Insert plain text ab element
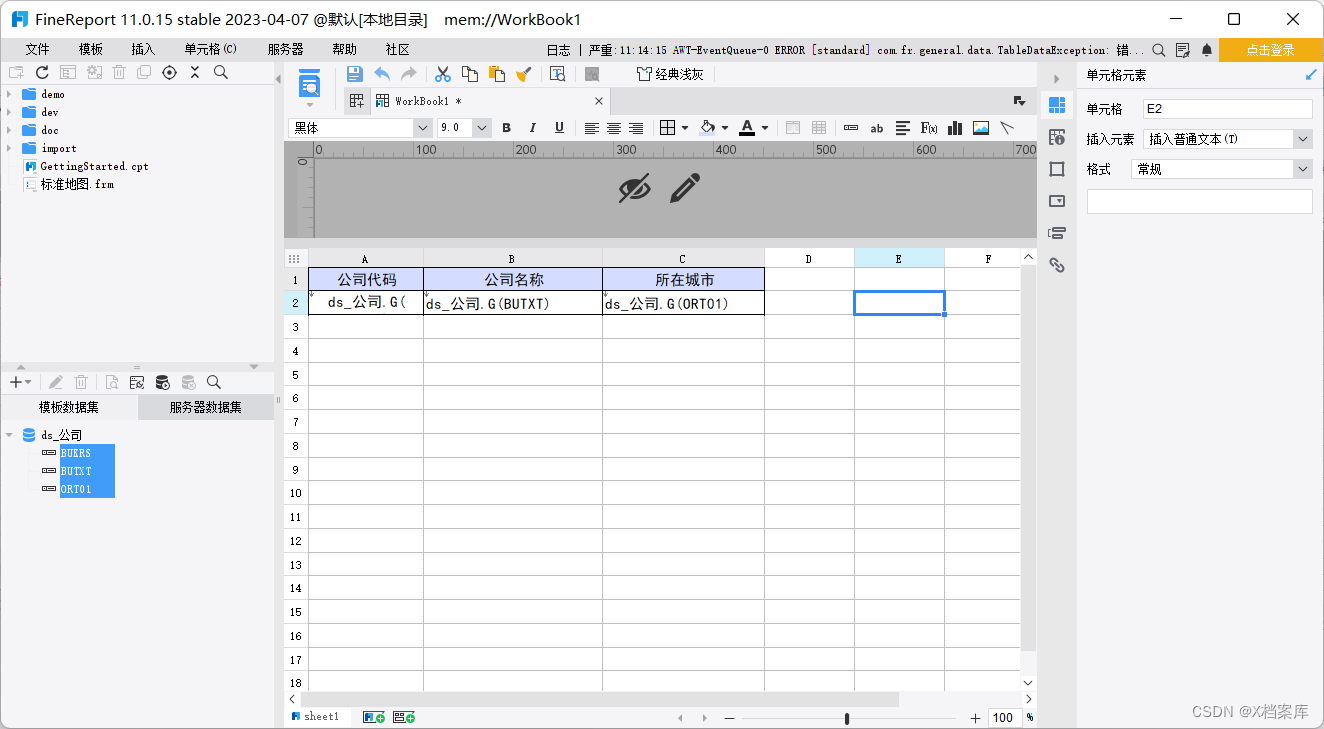Screen dimensions: 1324x729 click(877, 128)
